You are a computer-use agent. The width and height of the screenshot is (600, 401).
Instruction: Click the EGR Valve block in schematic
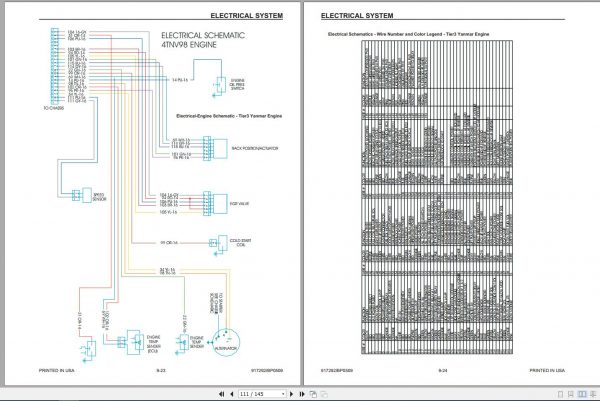[220, 204]
